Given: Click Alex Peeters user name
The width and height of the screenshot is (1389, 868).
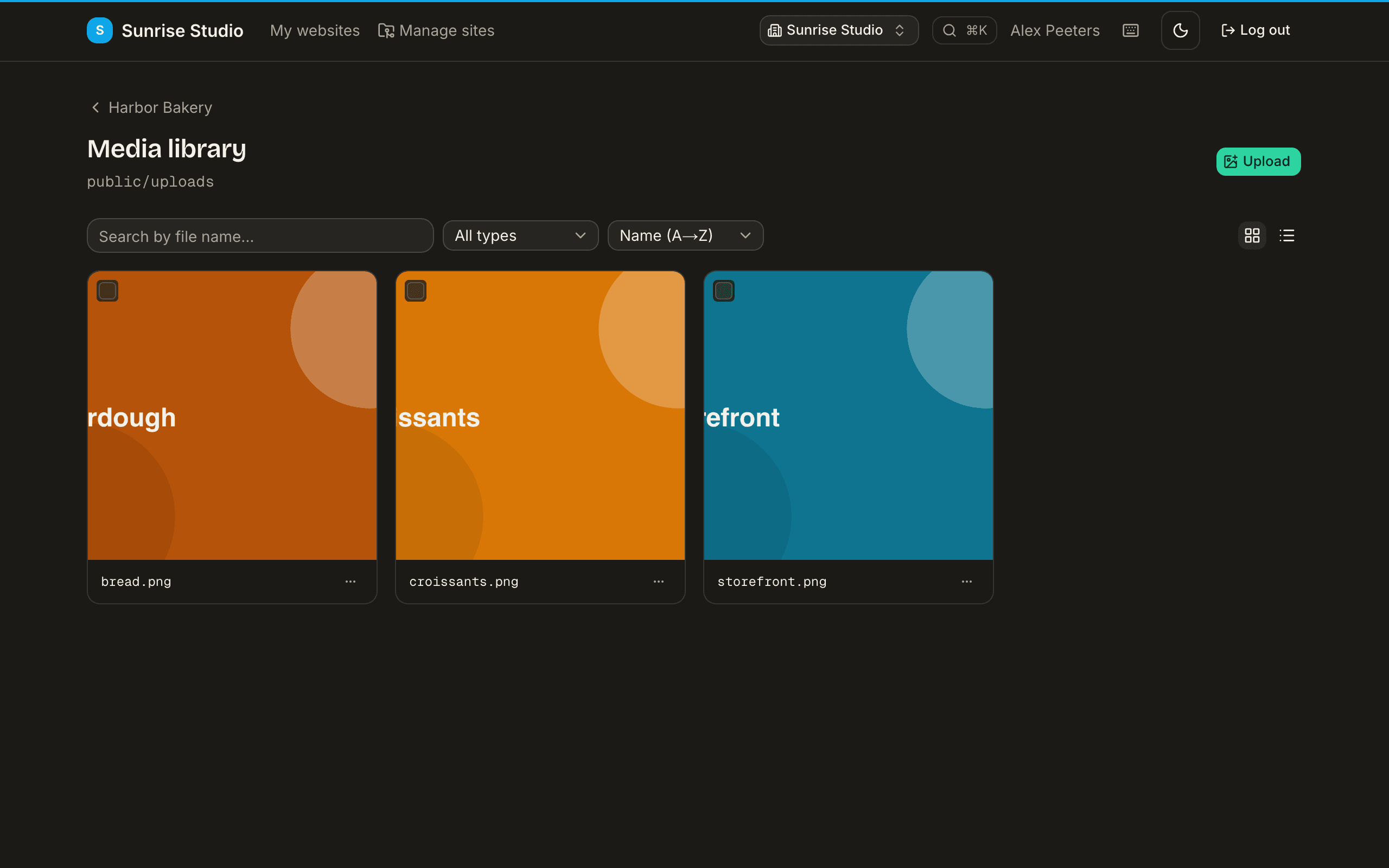Looking at the screenshot, I should point(1055,30).
